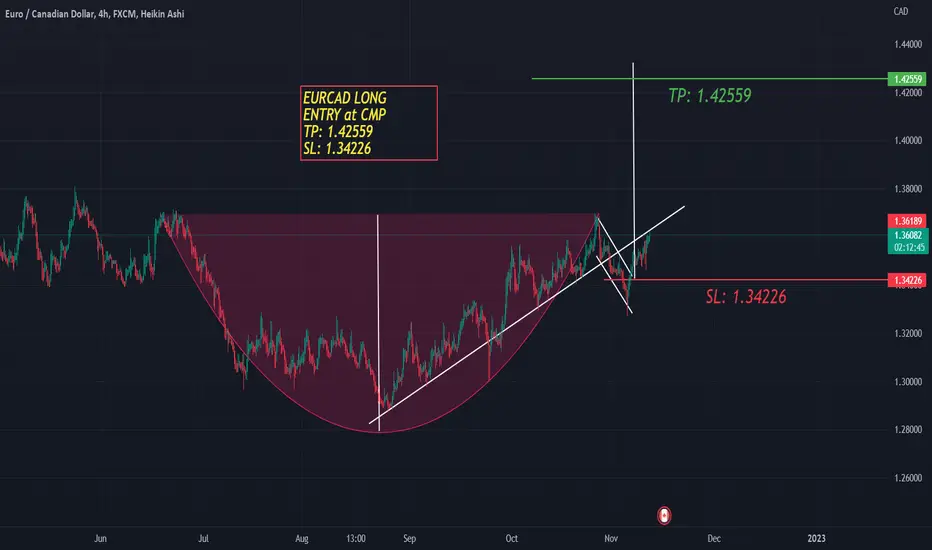The height and width of the screenshot is (550, 932).
Task: Click the Sep label on the time axis
Action: pos(410,539)
